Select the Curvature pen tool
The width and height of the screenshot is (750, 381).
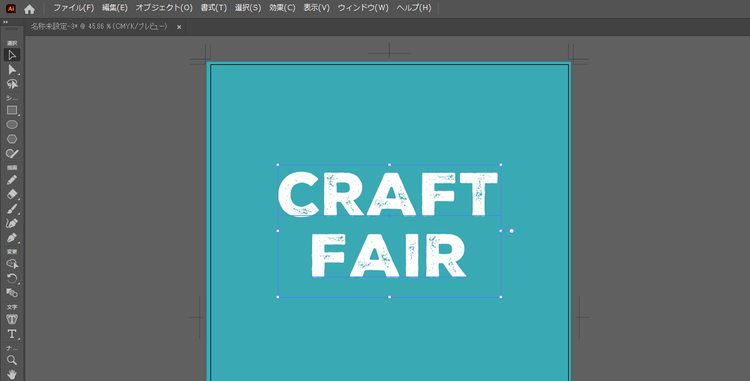click(12, 223)
